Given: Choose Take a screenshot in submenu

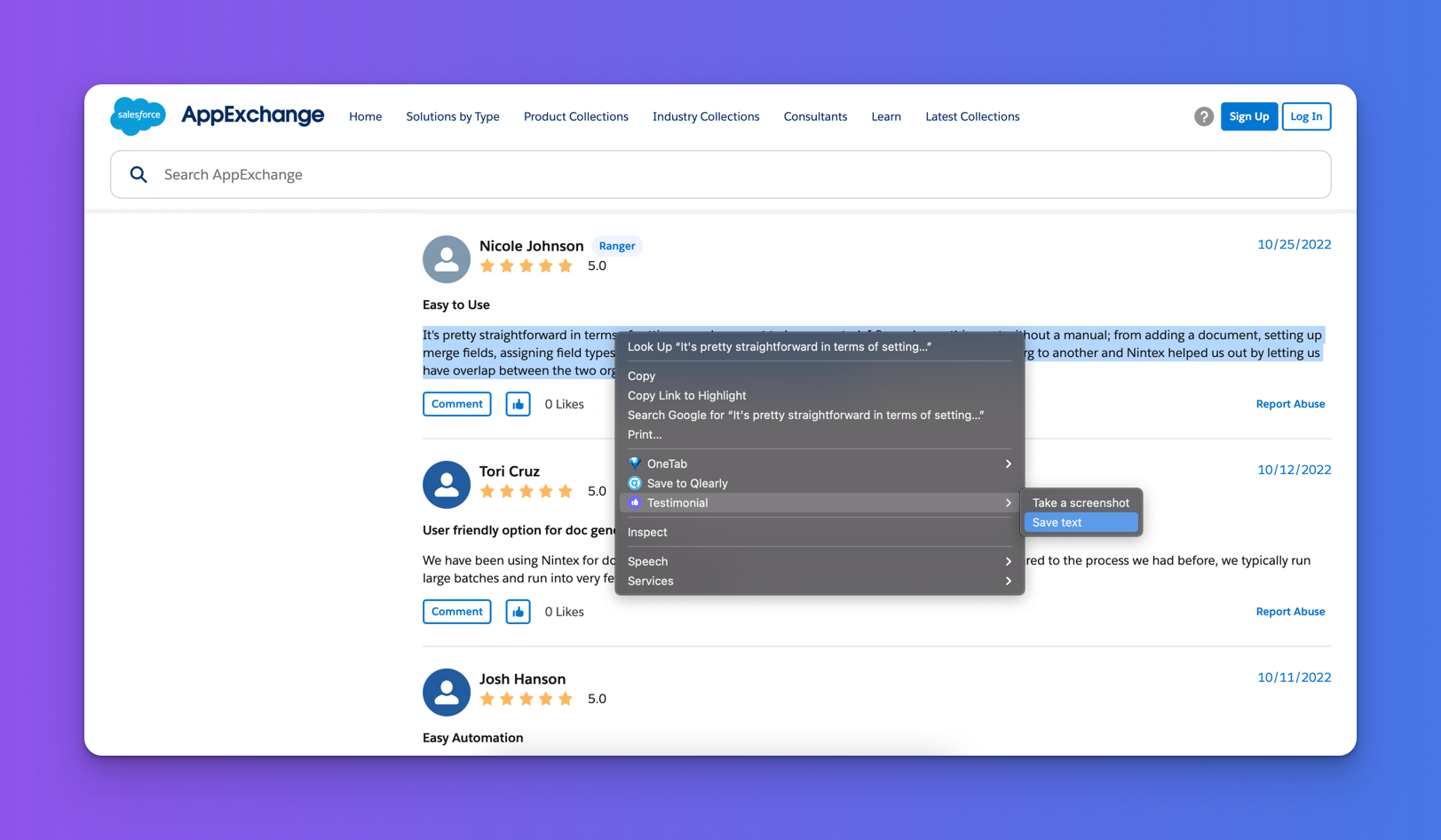Looking at the screenshot, I should tap(1081, 503).
